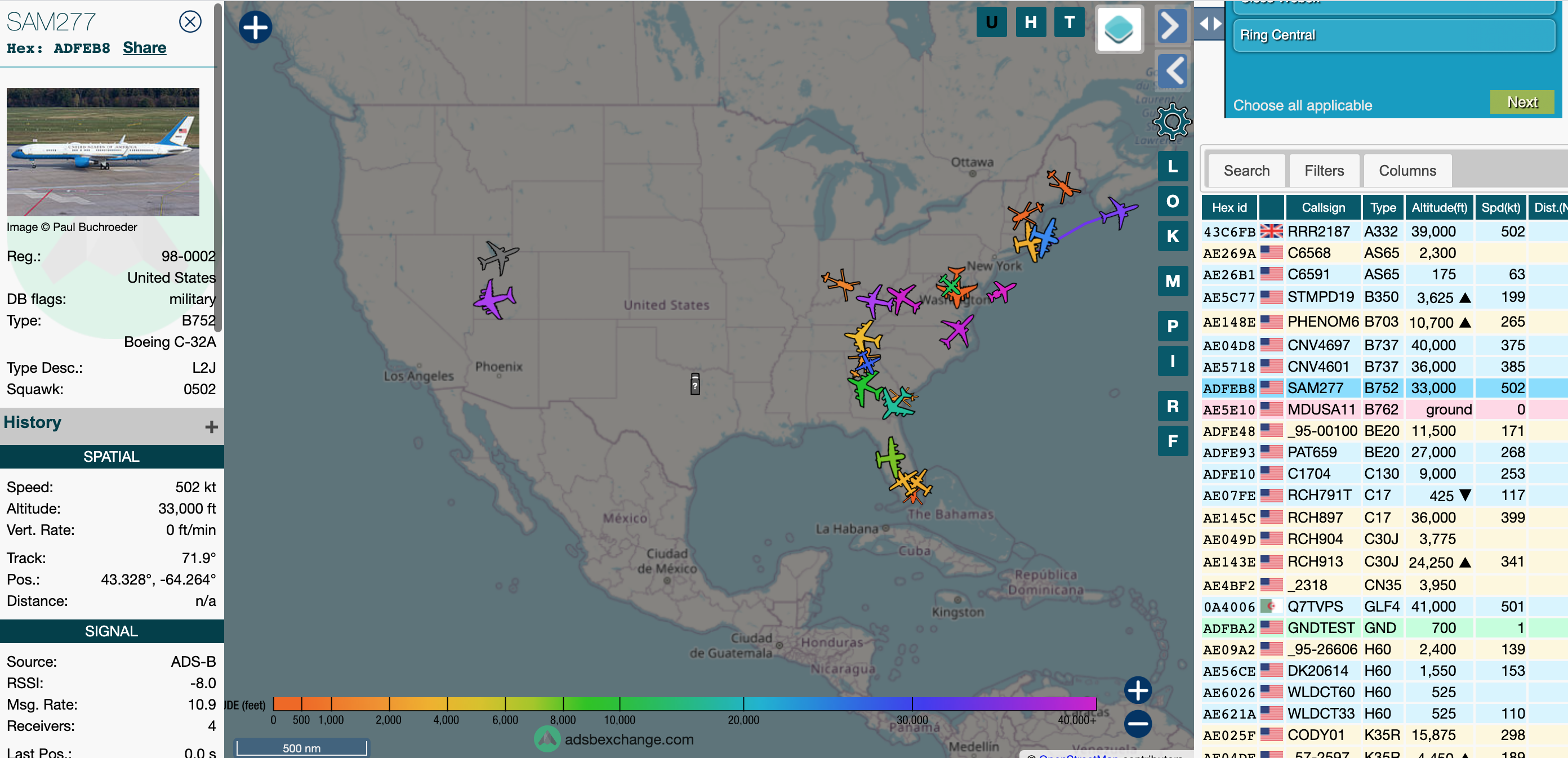Select the PHENOM6 row in aircraft table

[x=1385, y=322]
